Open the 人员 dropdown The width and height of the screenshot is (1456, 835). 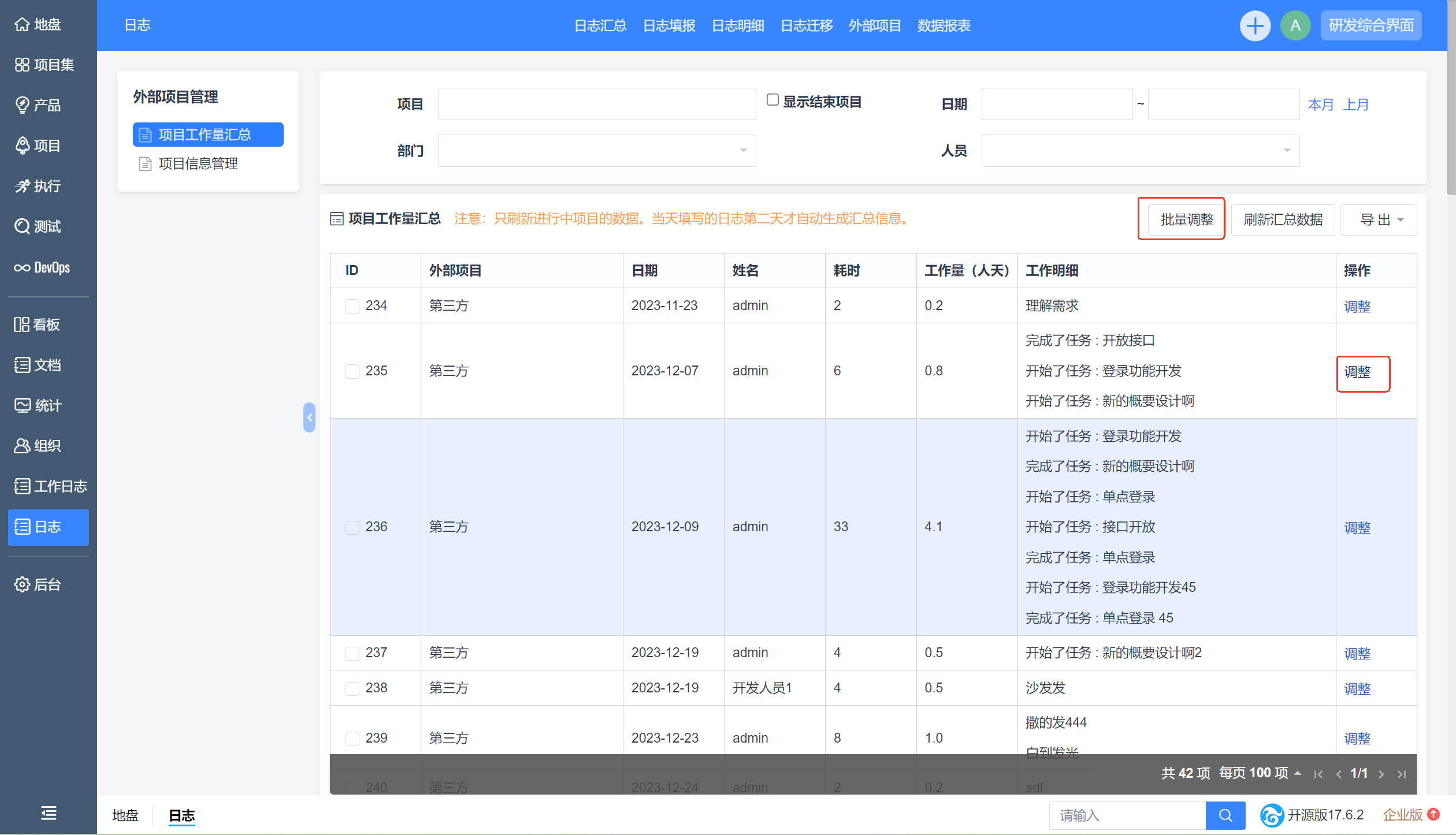pos(1141,151)
